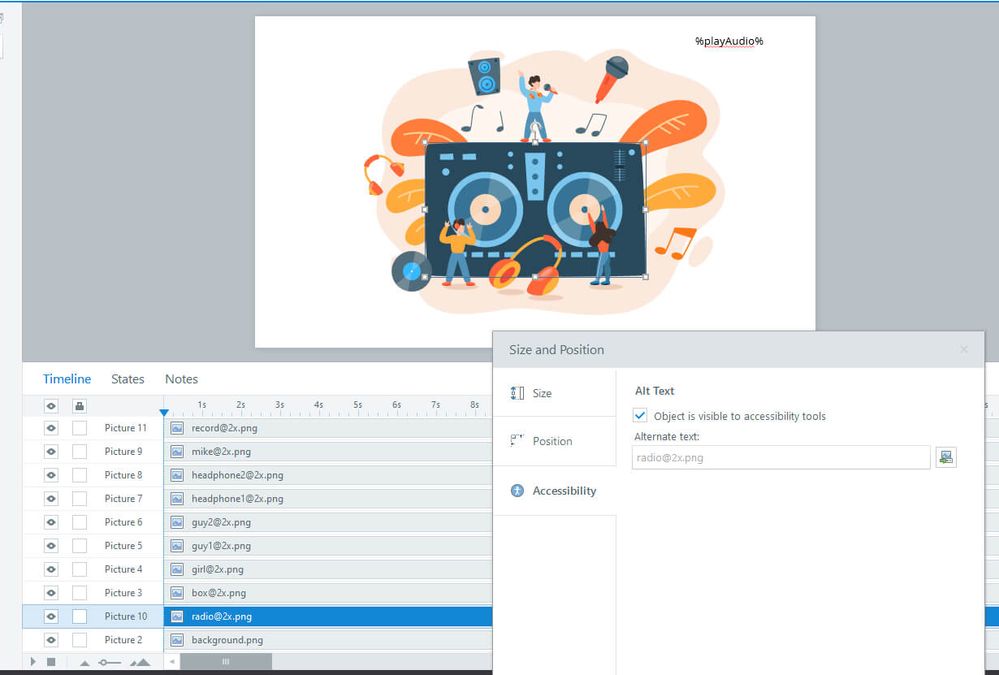
Task: Select the Accessibility section in dialog
Action: [554, 491]
